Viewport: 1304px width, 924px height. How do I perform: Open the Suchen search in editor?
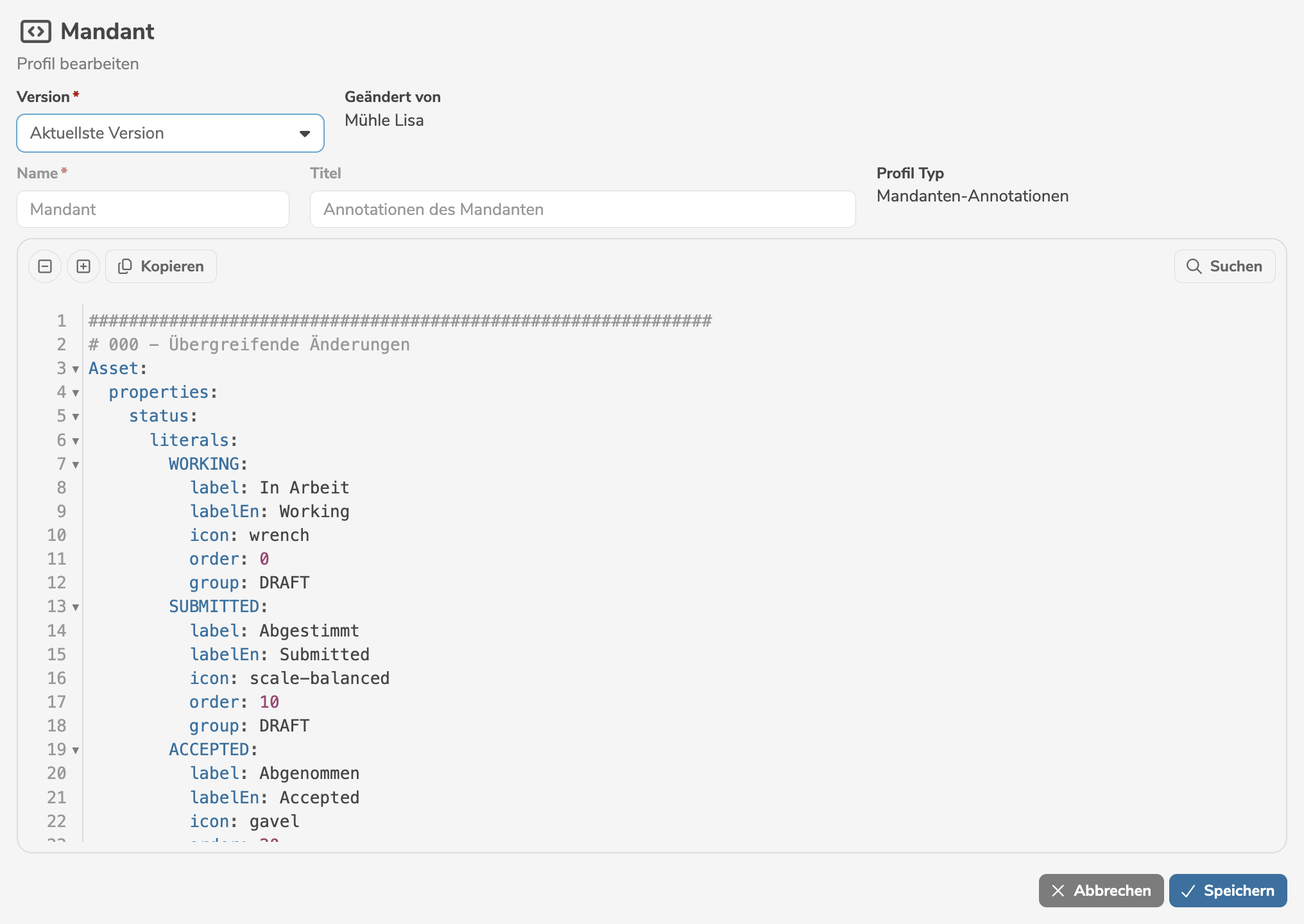tap(1224, 266)
